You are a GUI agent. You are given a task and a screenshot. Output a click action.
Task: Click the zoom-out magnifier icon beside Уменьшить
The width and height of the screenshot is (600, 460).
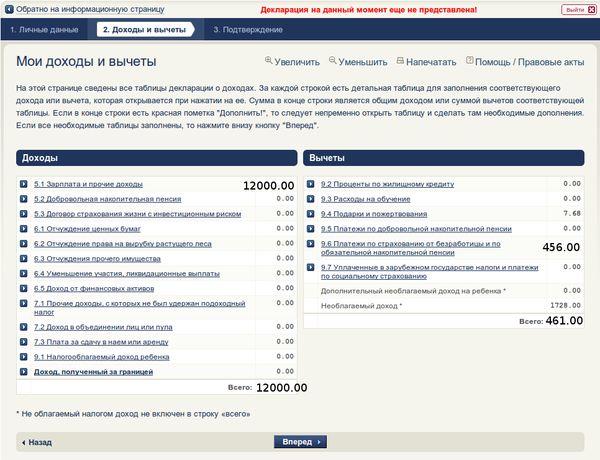(333, 60)
